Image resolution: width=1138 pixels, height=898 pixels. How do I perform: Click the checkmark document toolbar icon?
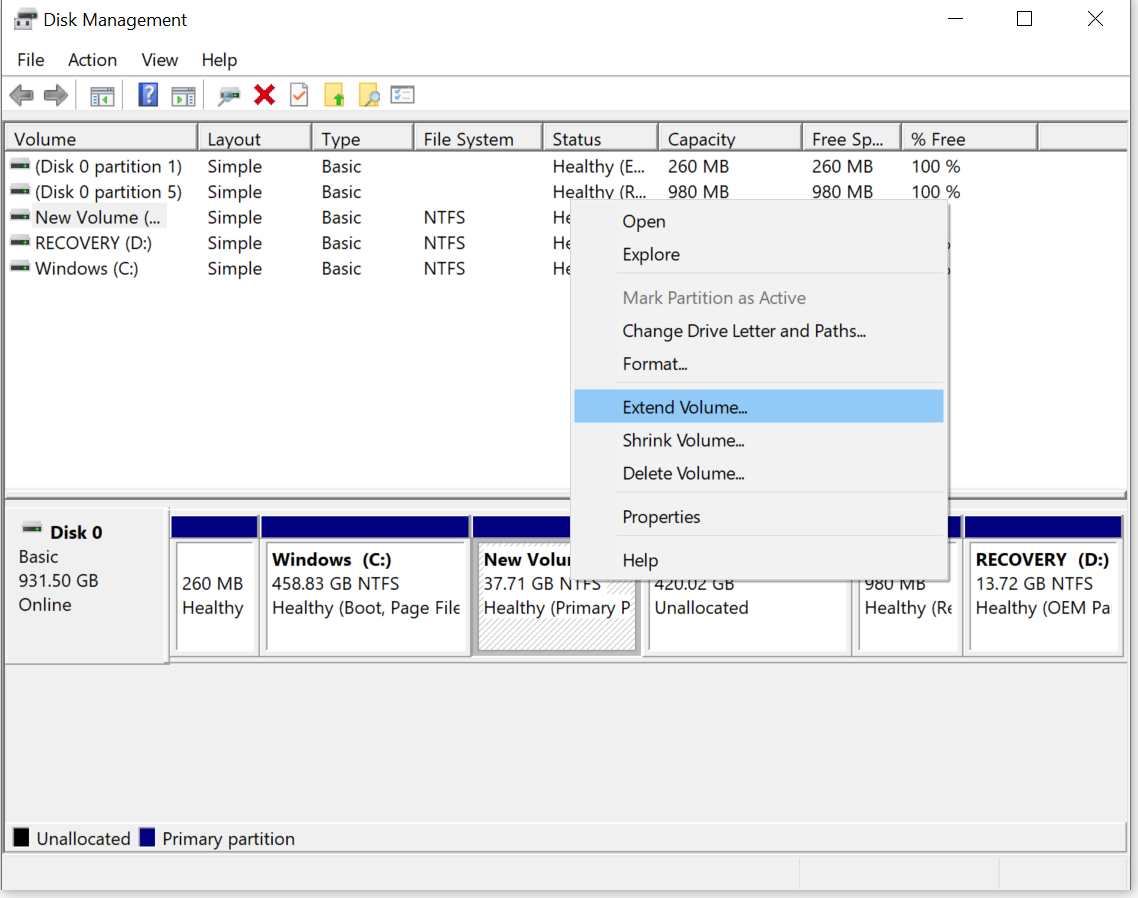click(299, 94)
